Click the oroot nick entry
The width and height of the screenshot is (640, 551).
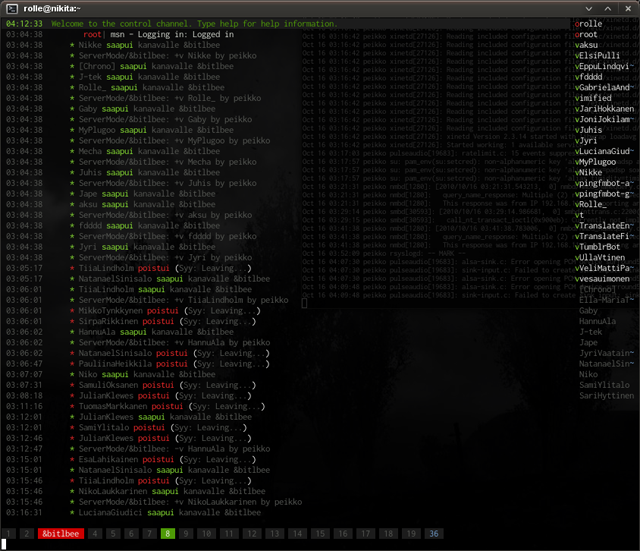pos(586,34)
